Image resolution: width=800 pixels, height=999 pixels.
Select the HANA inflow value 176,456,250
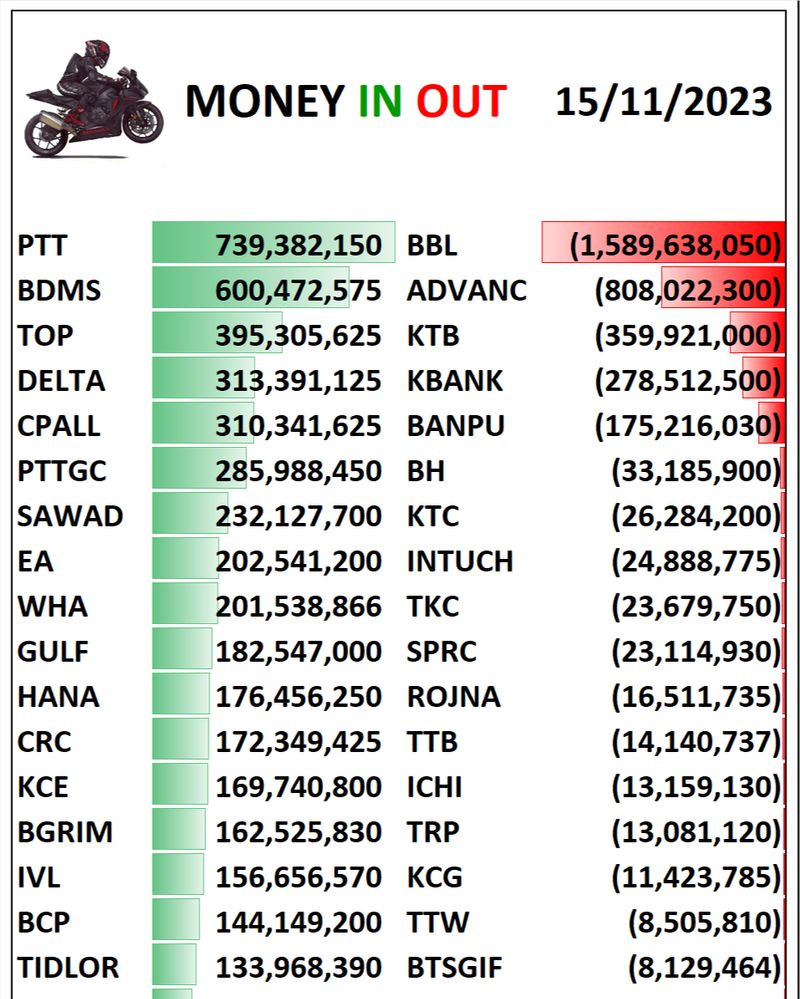coord(298,697)
